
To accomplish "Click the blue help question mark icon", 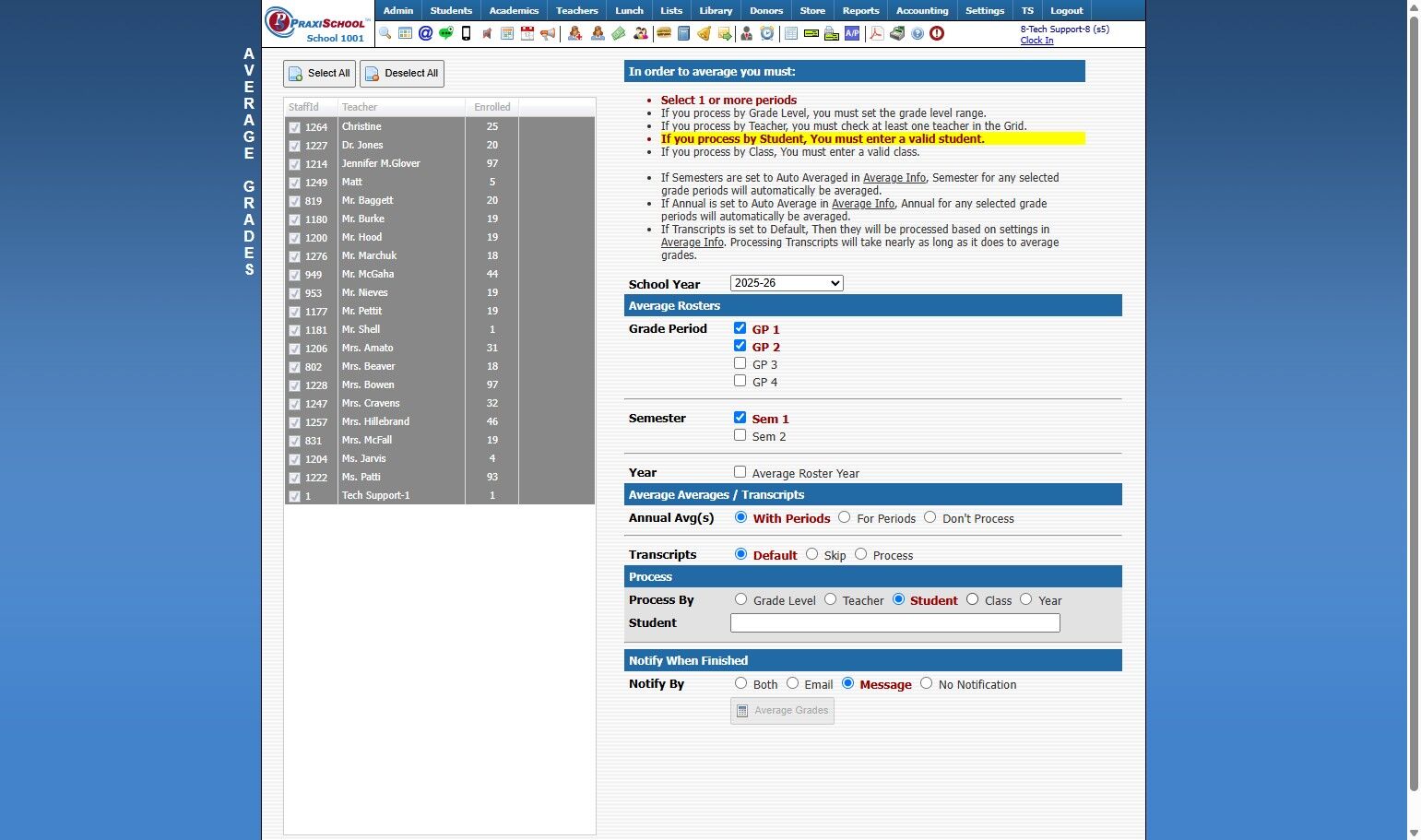I will [x=918, y=33].
